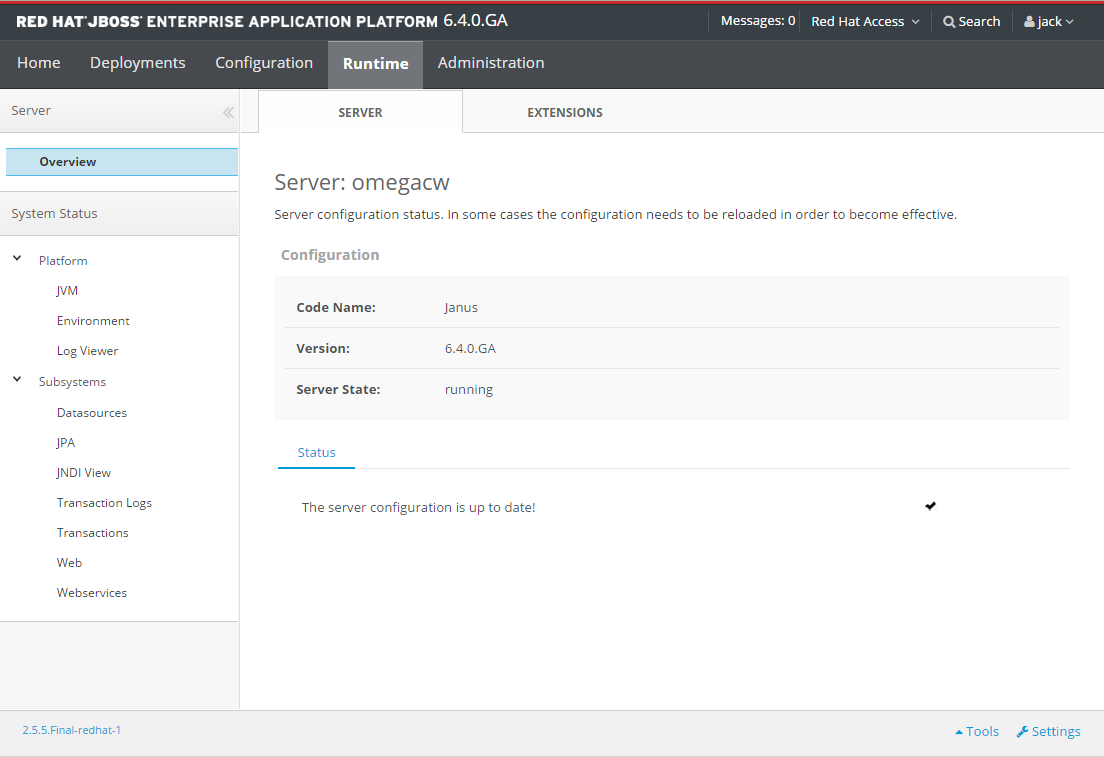Click the Server State: label
1104x757 pixels.
click(338, 389)
